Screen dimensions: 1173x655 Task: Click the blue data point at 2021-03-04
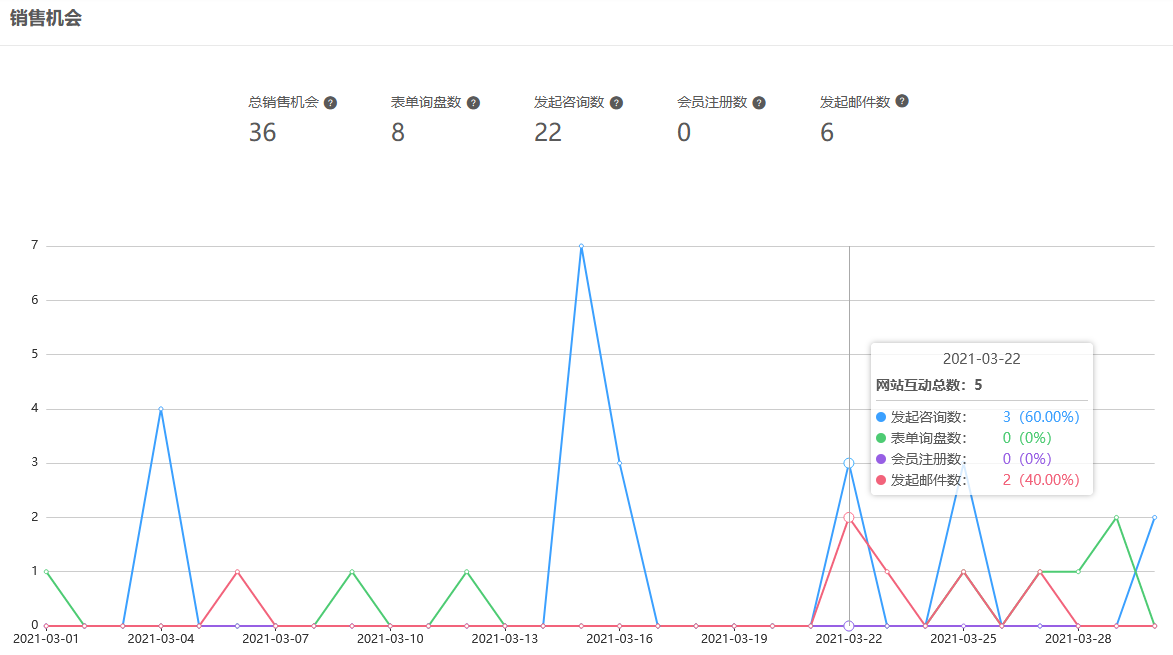[x=161, y=409]
